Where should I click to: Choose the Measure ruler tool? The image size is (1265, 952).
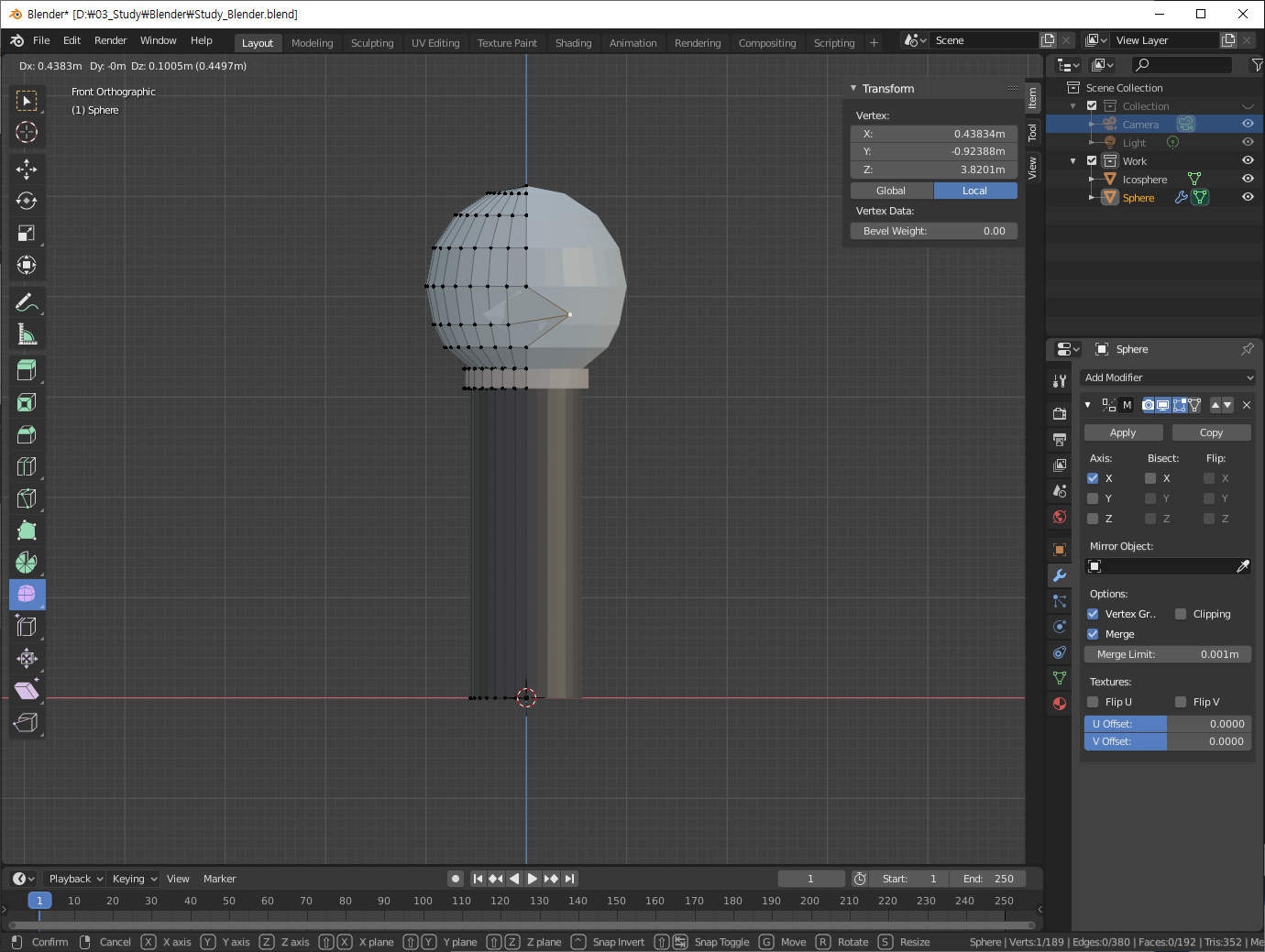point(27,334)
